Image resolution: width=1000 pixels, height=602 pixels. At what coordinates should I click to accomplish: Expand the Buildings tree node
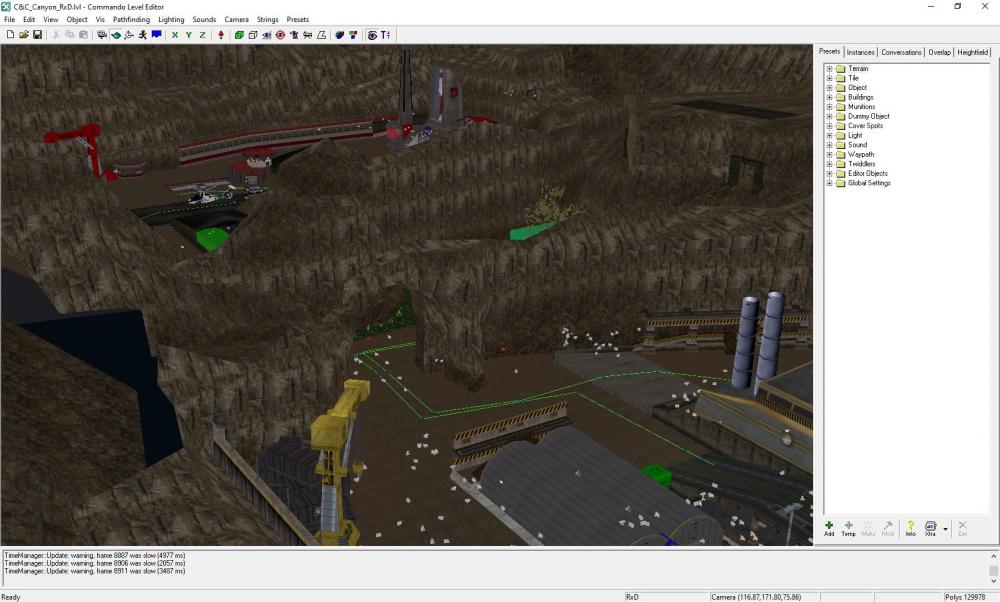click(x=829, y=98)
